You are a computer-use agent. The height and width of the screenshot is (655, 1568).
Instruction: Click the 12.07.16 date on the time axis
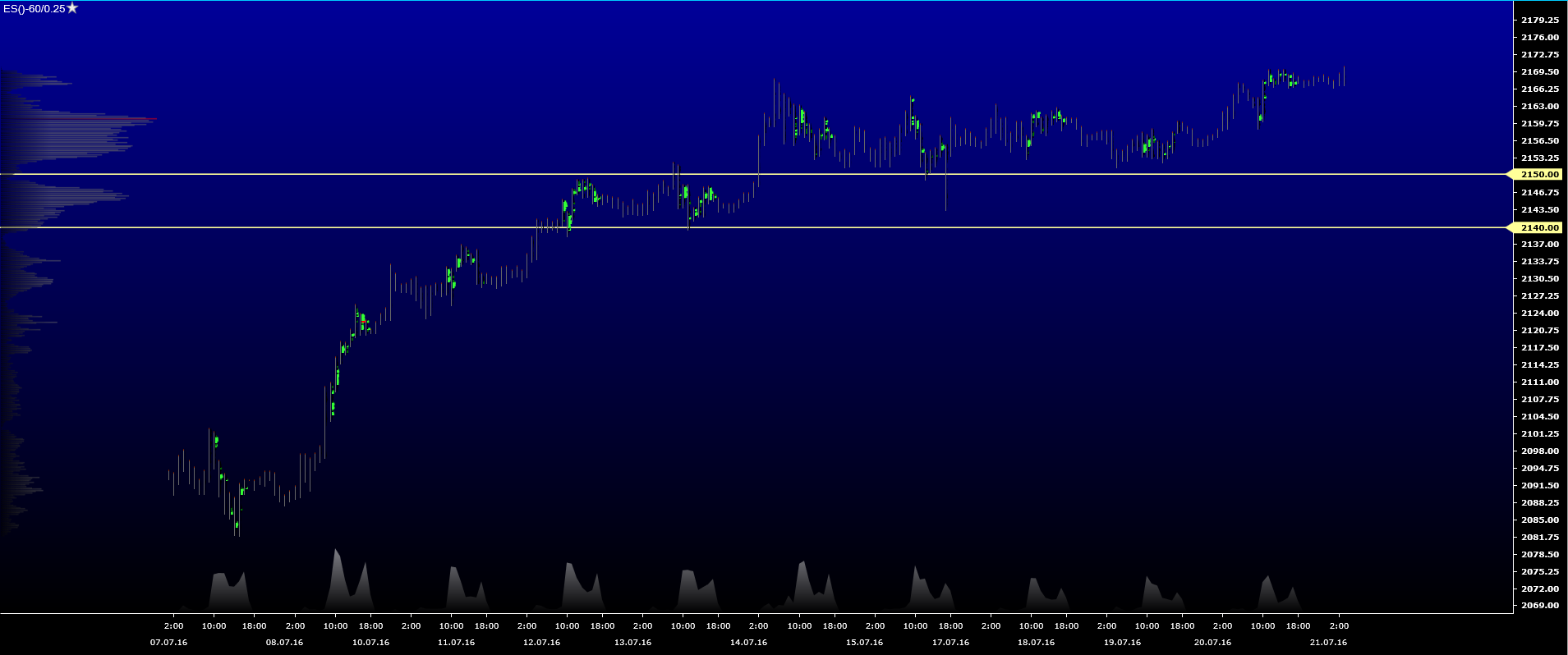click(x=541, y=642)
